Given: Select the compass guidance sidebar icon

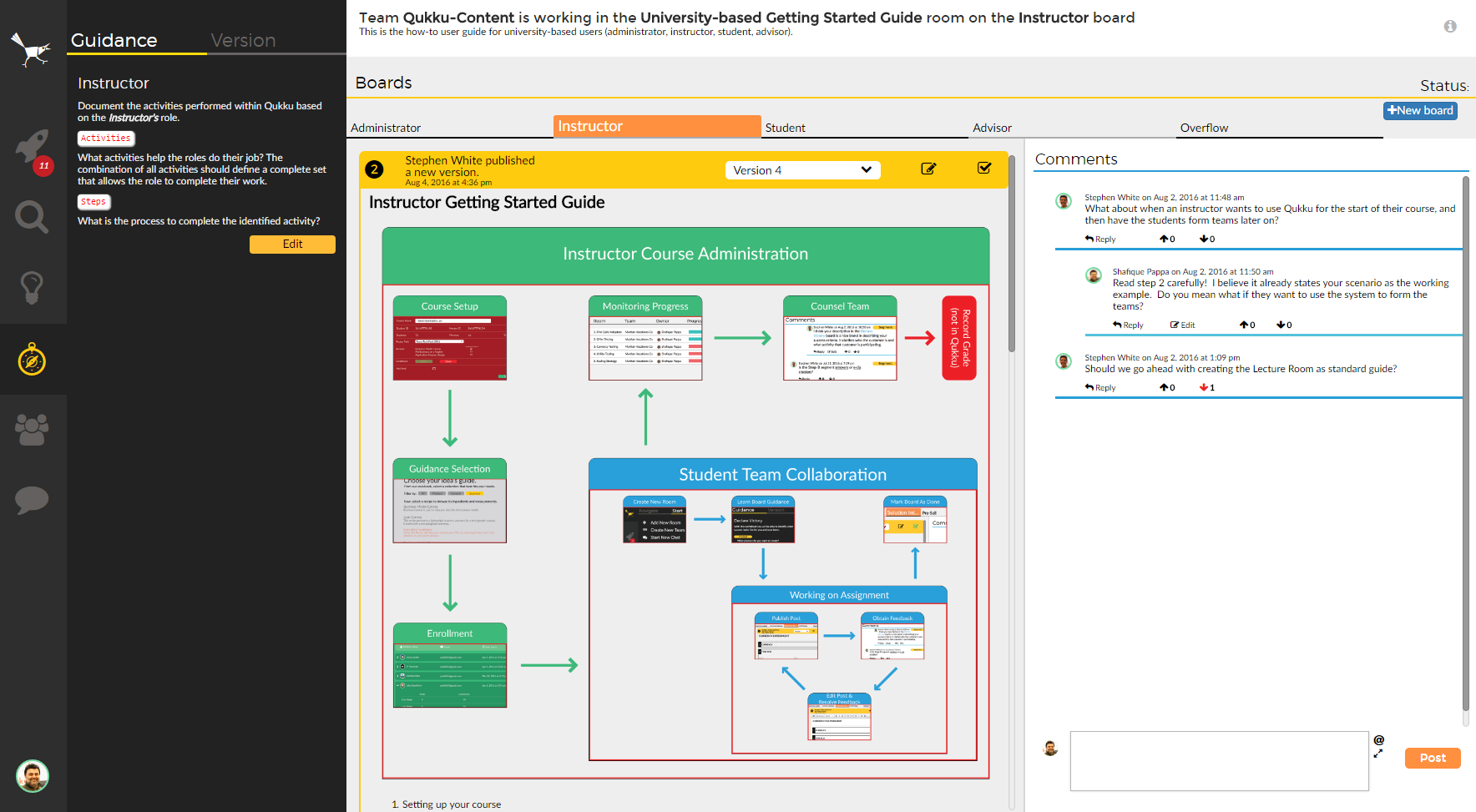Looking at the screenshot, I should click(32, 359).
